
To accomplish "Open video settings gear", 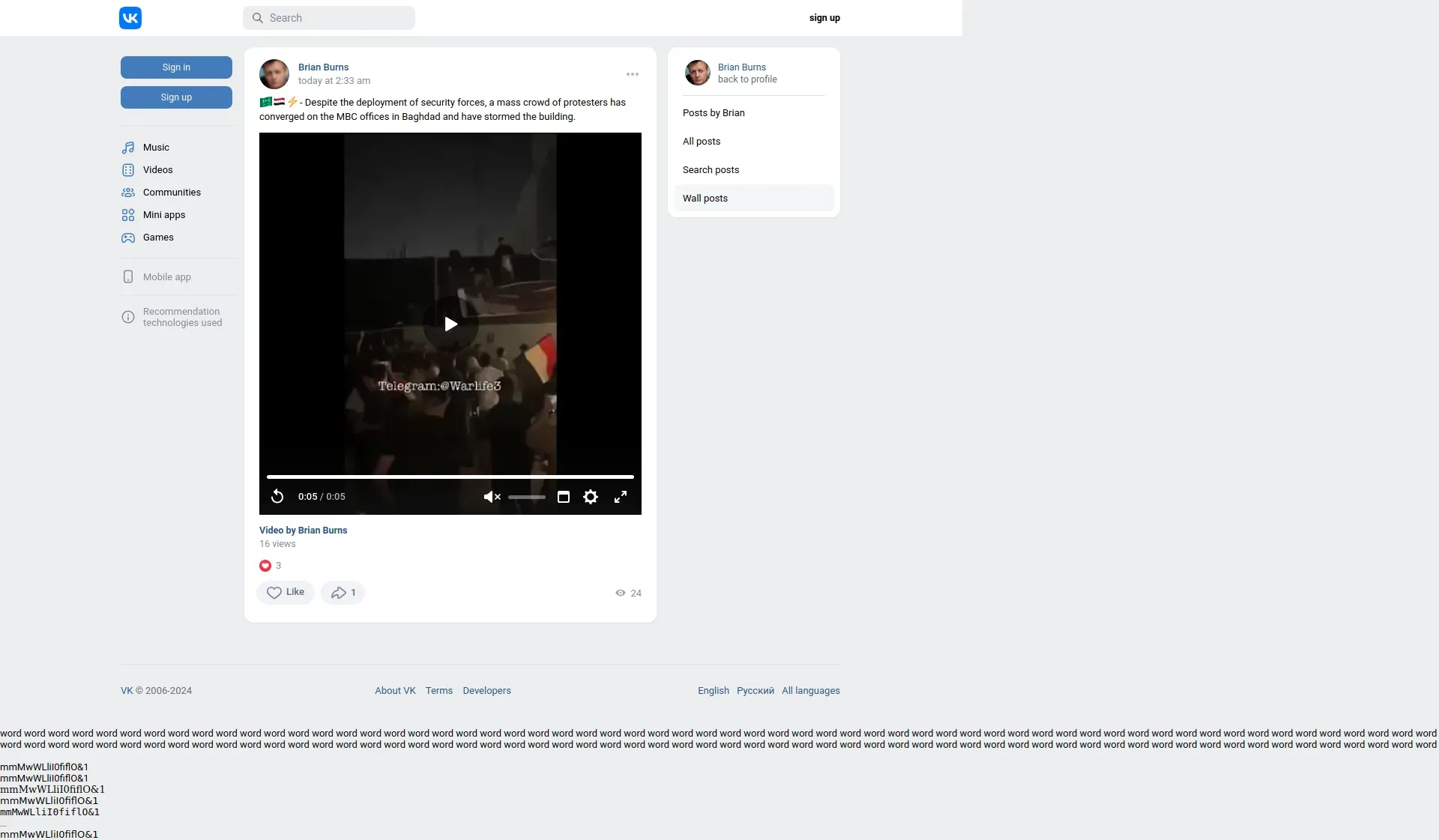I will click(591, 497).
